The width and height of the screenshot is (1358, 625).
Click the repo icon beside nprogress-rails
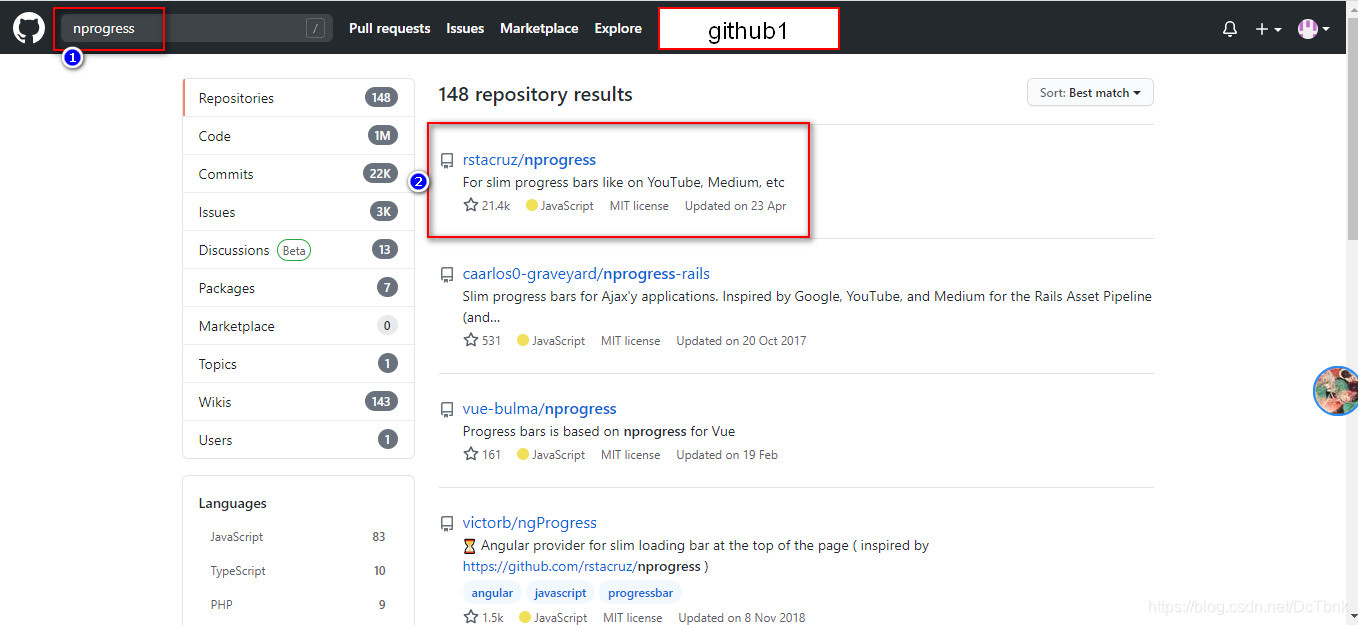coord(447,275)
